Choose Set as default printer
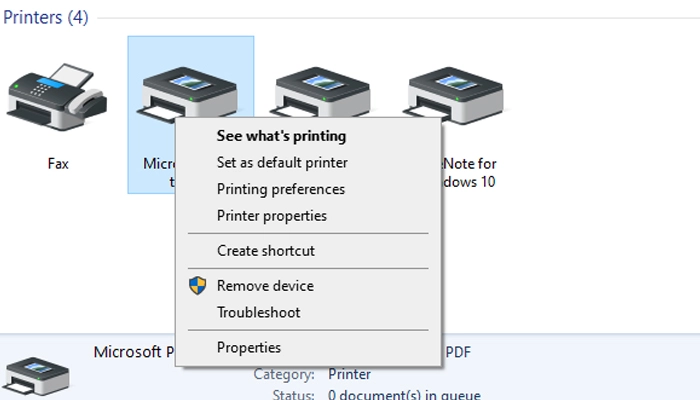The width and height of the screenshot is (700, 400). (x=282, y=162)
